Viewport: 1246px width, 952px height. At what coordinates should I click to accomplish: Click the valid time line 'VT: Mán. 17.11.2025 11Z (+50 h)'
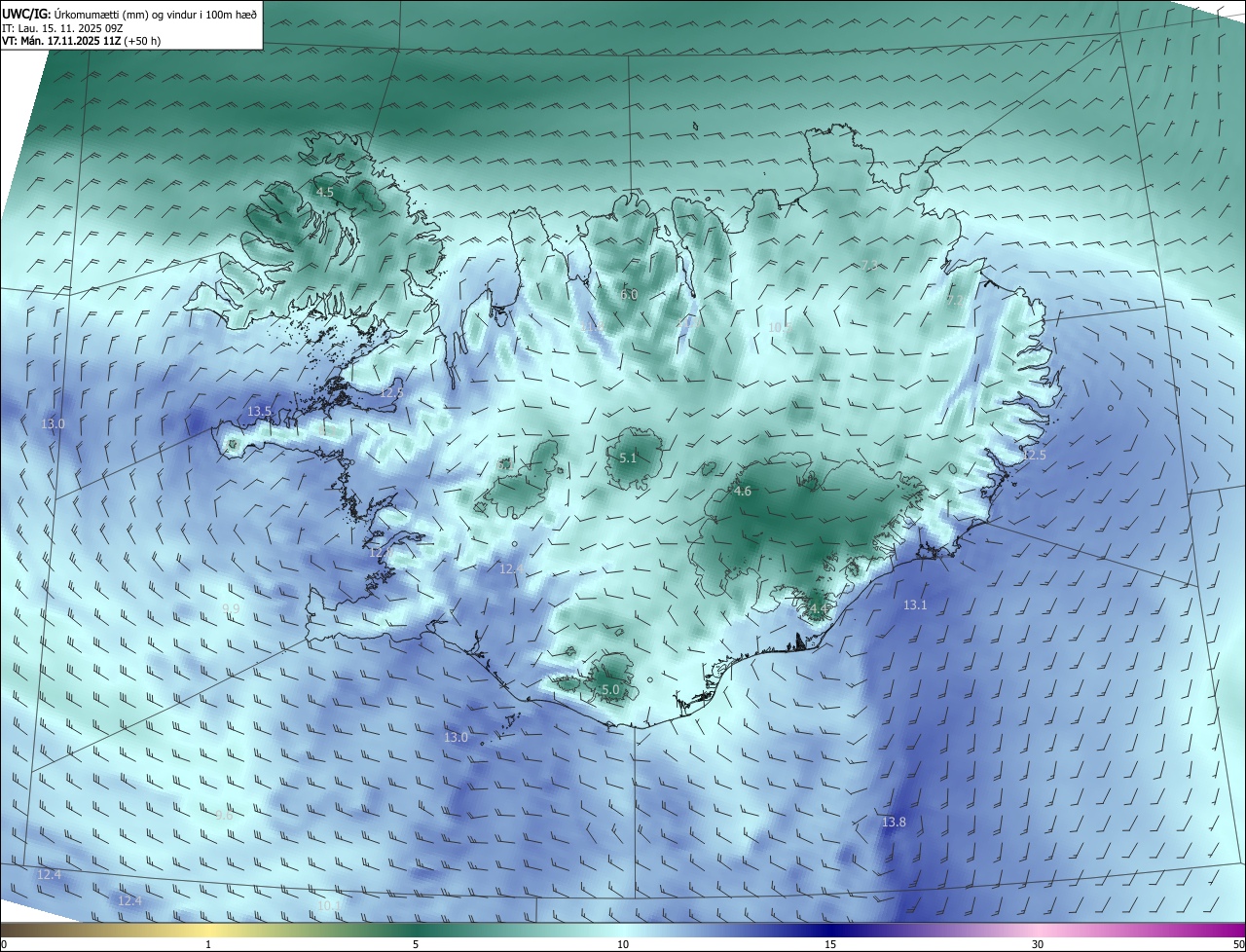[x=82, y=41]
